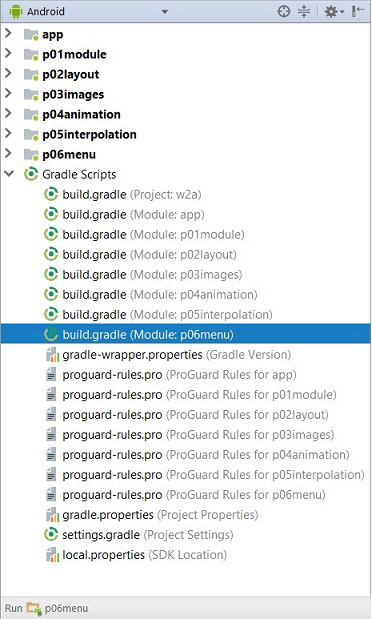
Task: Open the Android view dropdown arrow
Action: [x=164, y=12]
